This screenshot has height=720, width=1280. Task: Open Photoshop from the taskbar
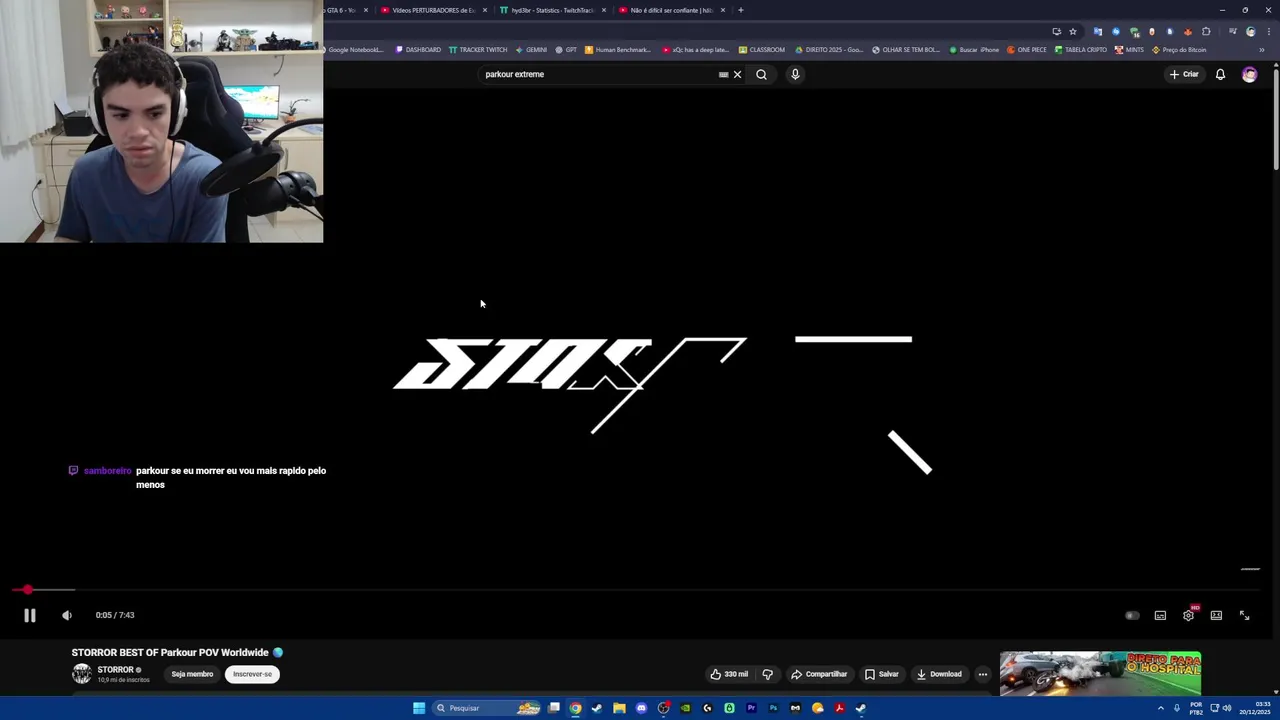tap(773, 708)
